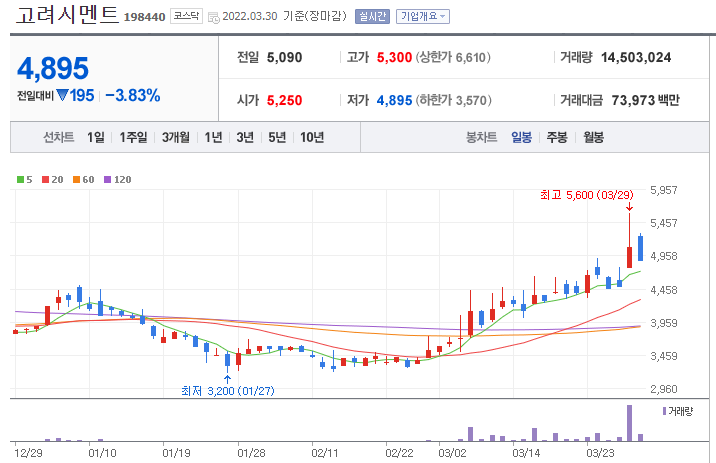Click the 전일 value 5,090
The height and width of the screenshot is (463, 716).
coord(284,58)
